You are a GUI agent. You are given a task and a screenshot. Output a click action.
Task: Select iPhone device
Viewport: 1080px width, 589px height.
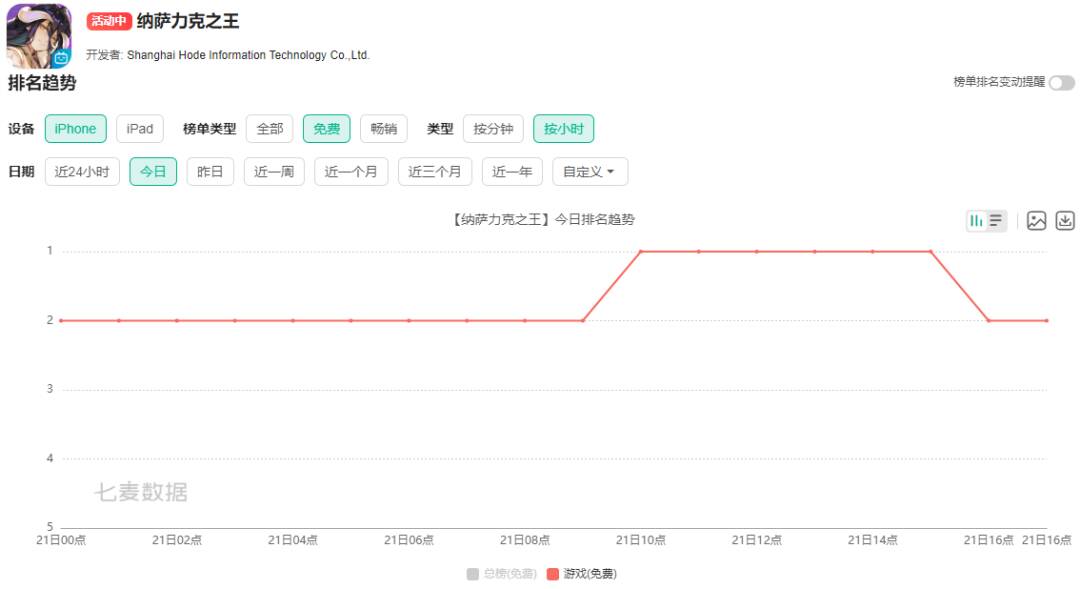[75, 129]
